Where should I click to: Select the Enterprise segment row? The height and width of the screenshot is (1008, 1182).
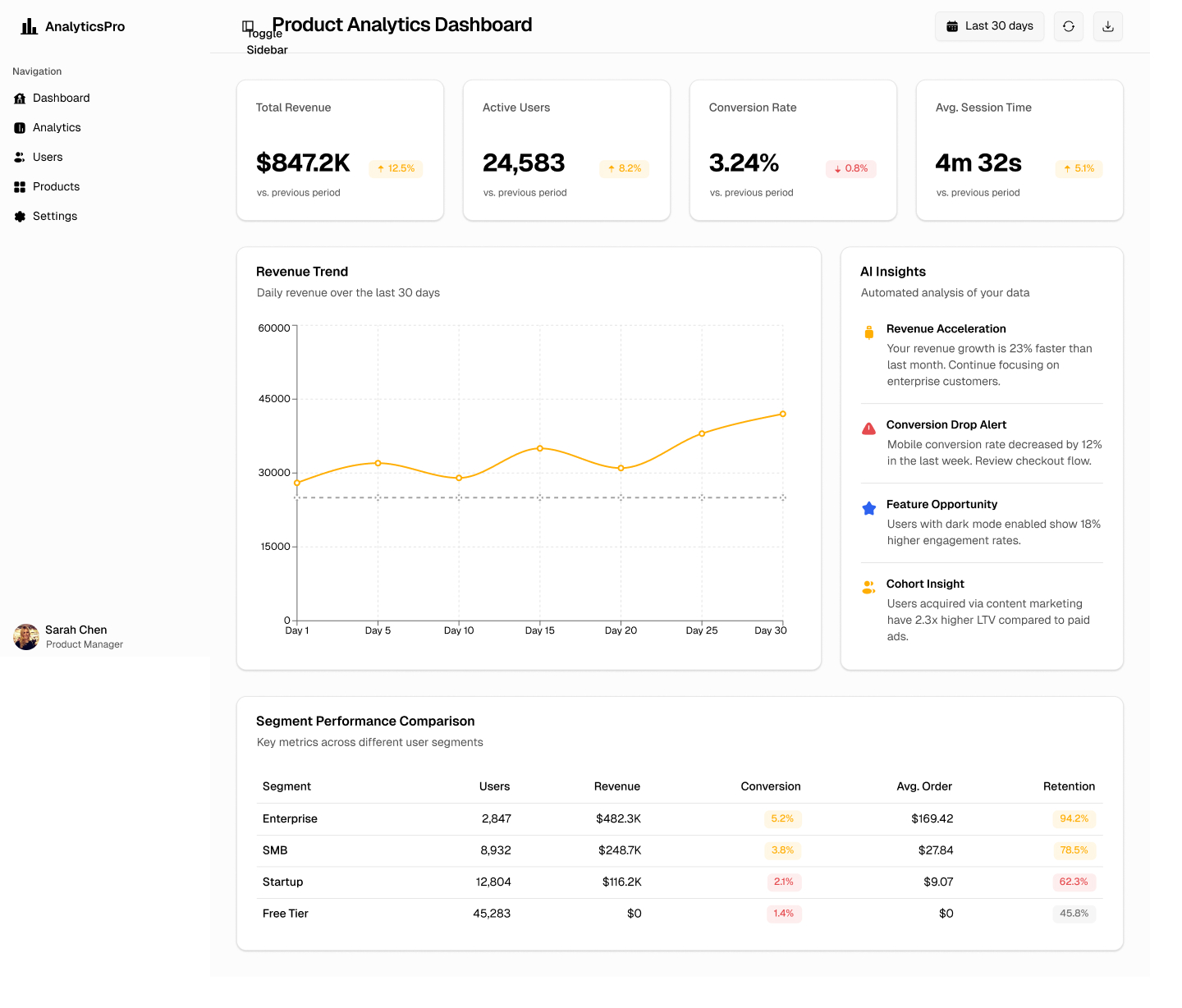point(290,818)
